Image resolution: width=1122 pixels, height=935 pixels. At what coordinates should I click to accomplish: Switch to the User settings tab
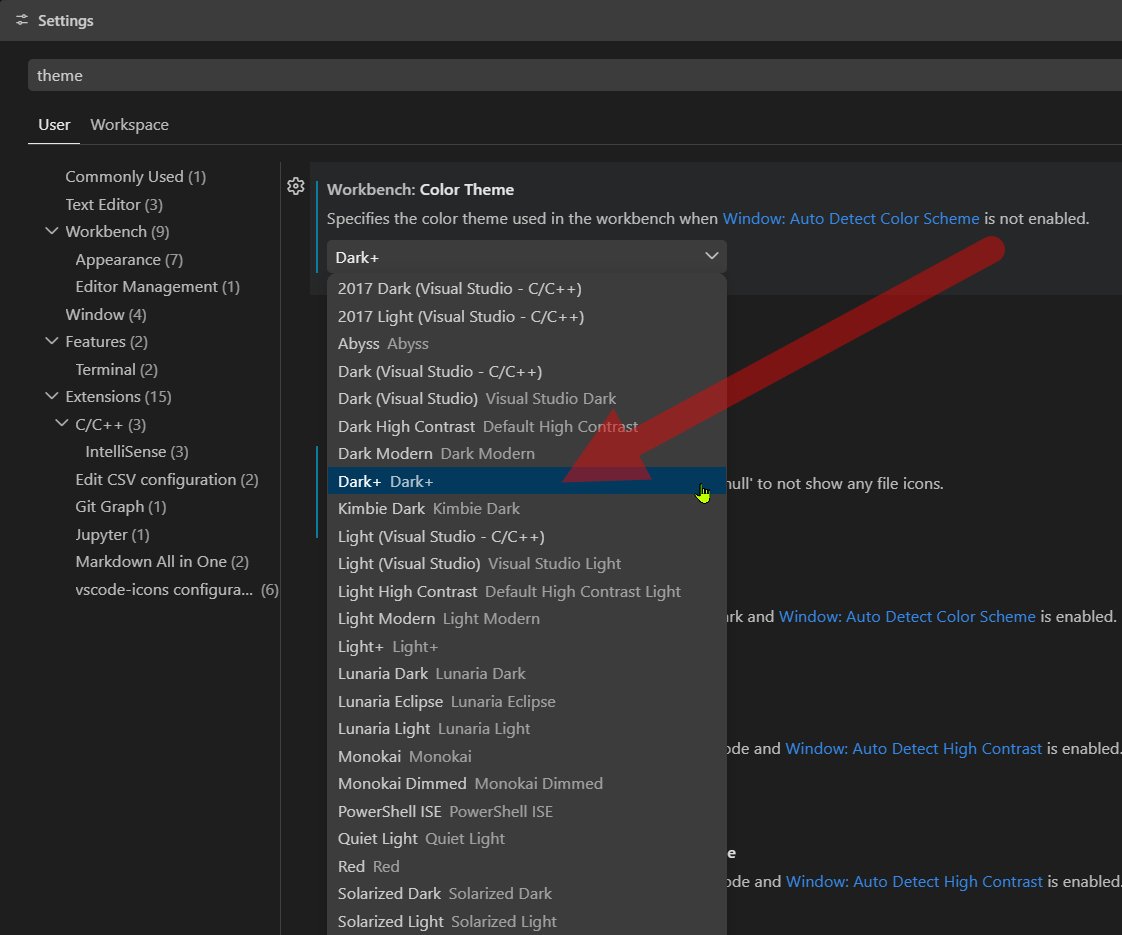[54, 124]
